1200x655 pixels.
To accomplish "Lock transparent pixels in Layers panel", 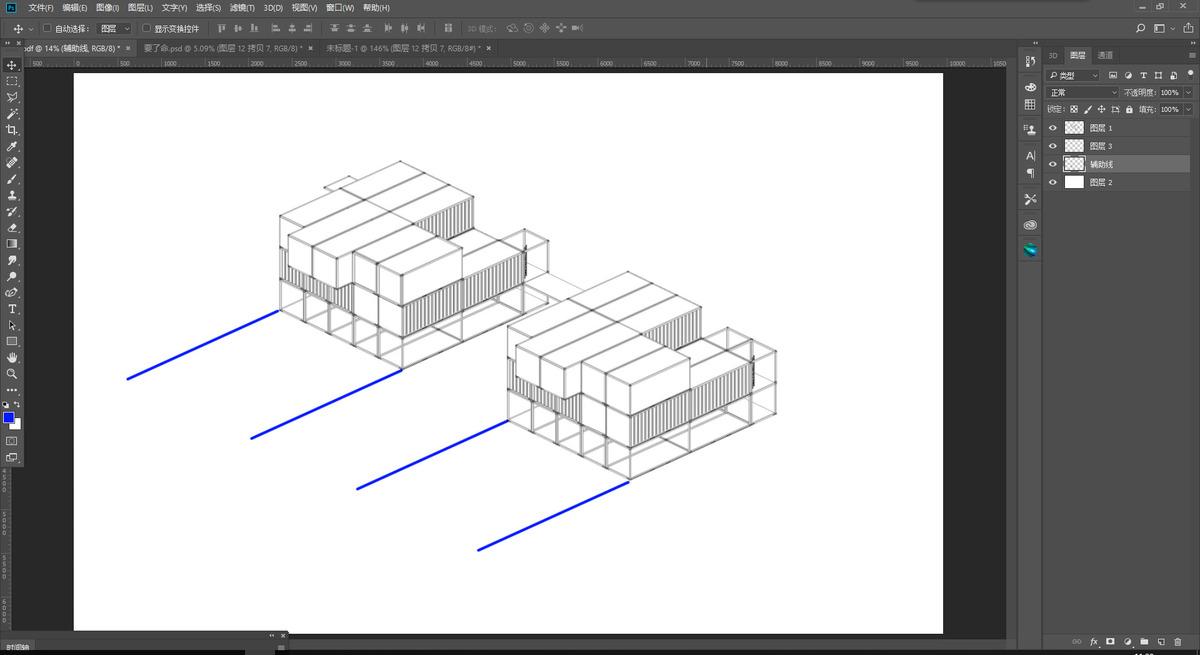I will tap(1074, 109).
